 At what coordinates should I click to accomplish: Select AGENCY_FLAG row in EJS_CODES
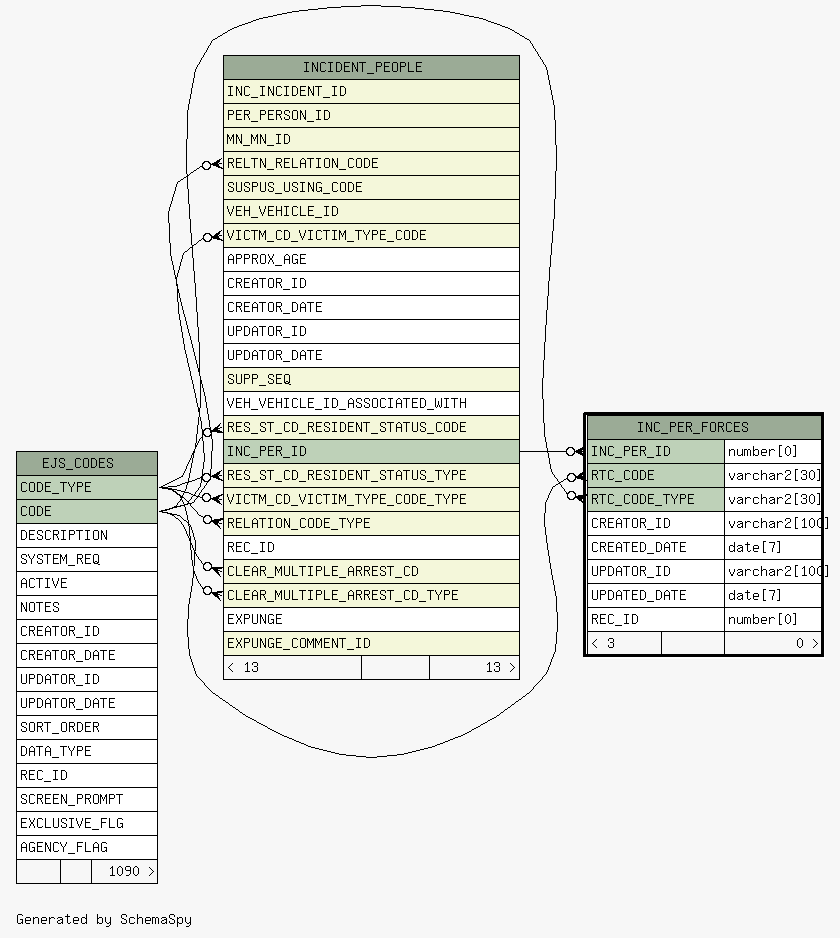pos(87,848)
